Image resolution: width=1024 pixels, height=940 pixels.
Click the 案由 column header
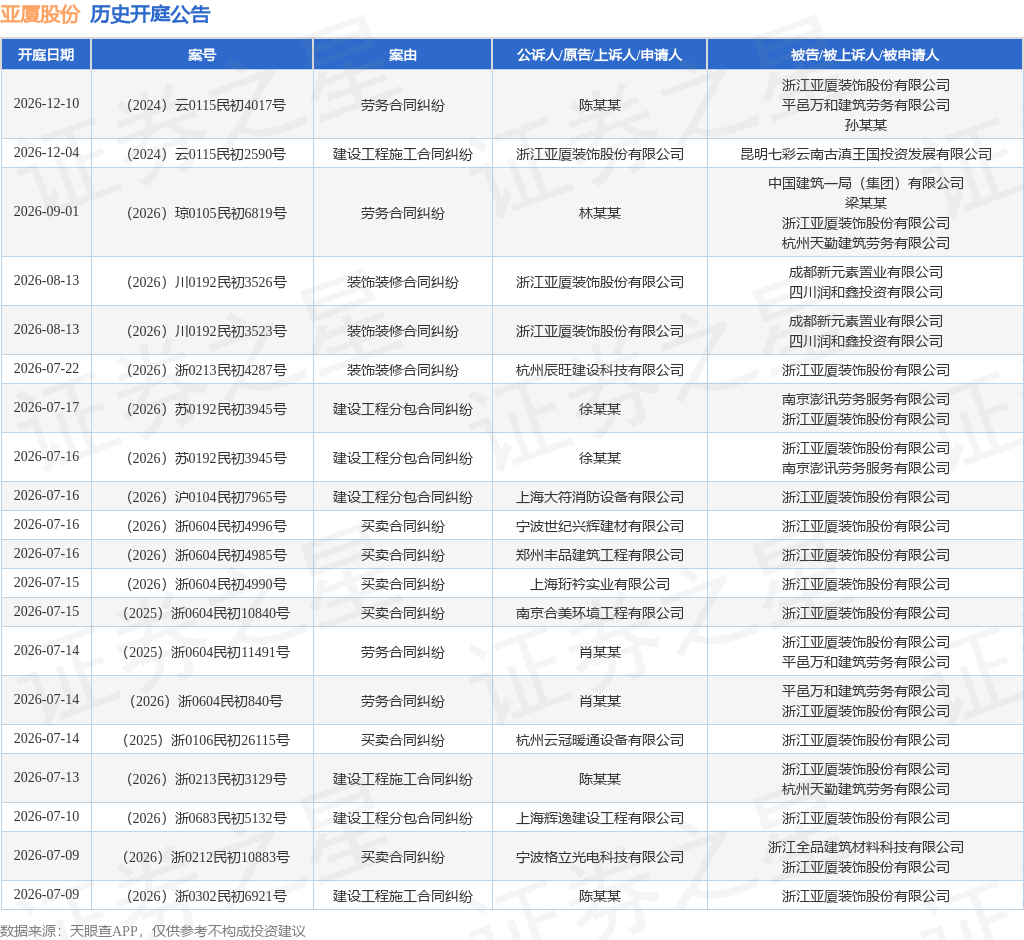402,55
